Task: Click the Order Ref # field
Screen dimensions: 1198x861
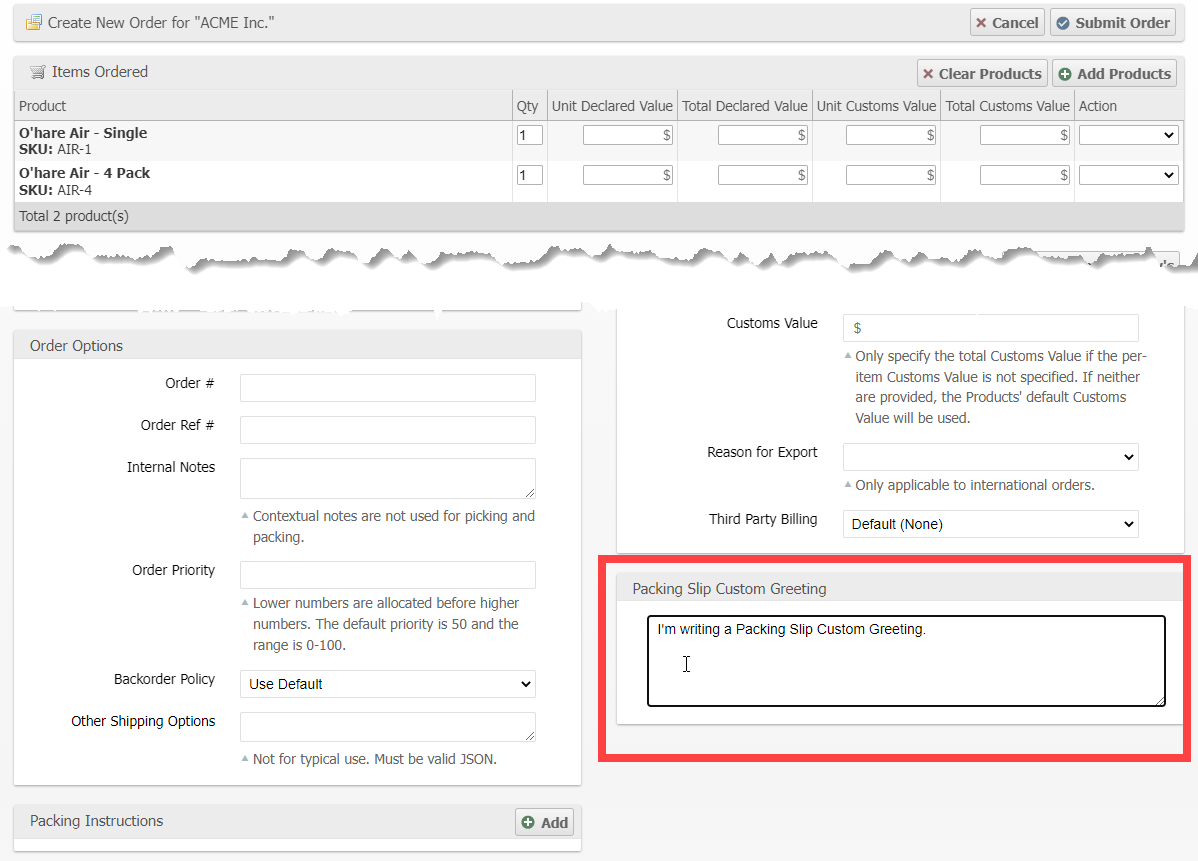Action: pyautogui.click(x=387, y=430)
